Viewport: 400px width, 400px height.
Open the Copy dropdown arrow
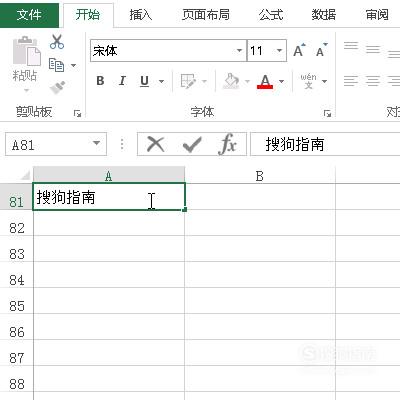pos(73,65)
